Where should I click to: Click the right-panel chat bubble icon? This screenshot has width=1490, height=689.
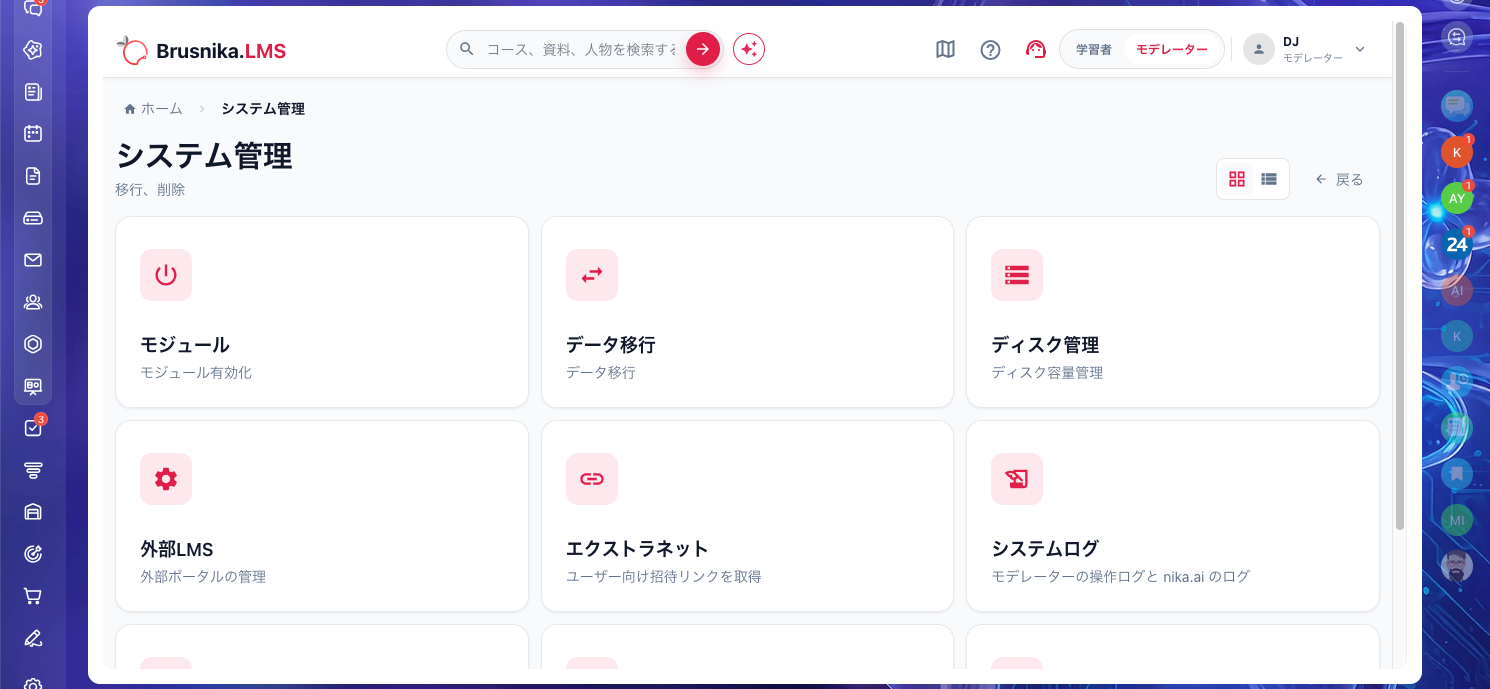point(1457,105)
